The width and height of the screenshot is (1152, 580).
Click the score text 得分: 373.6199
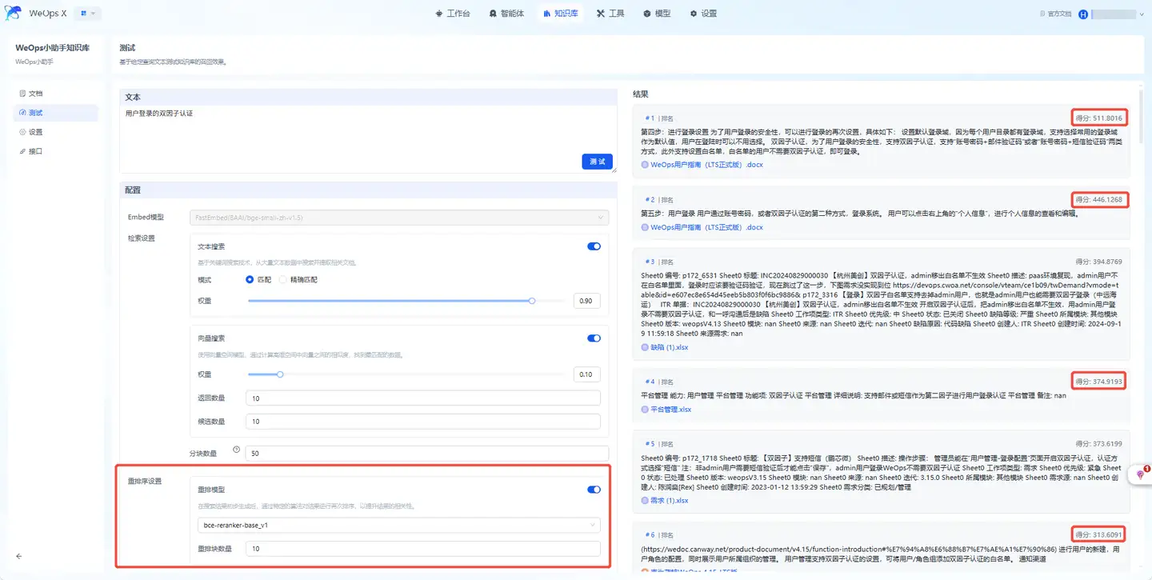tap(1100, 443)
